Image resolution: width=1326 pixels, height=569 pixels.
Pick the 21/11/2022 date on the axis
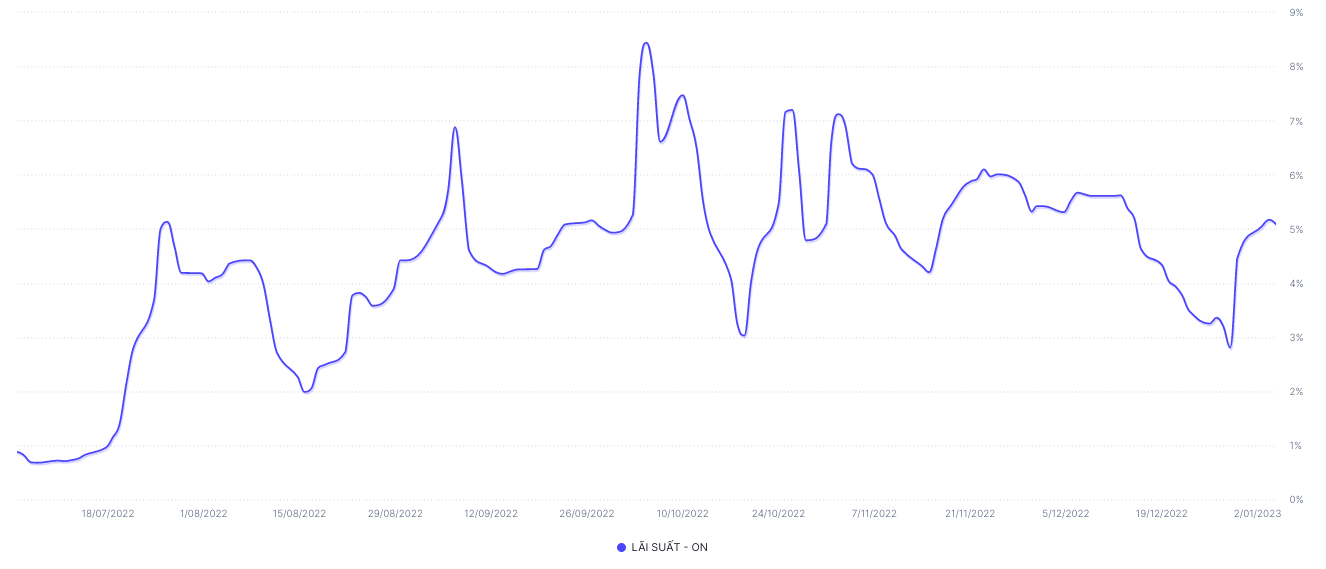point(970,514)
